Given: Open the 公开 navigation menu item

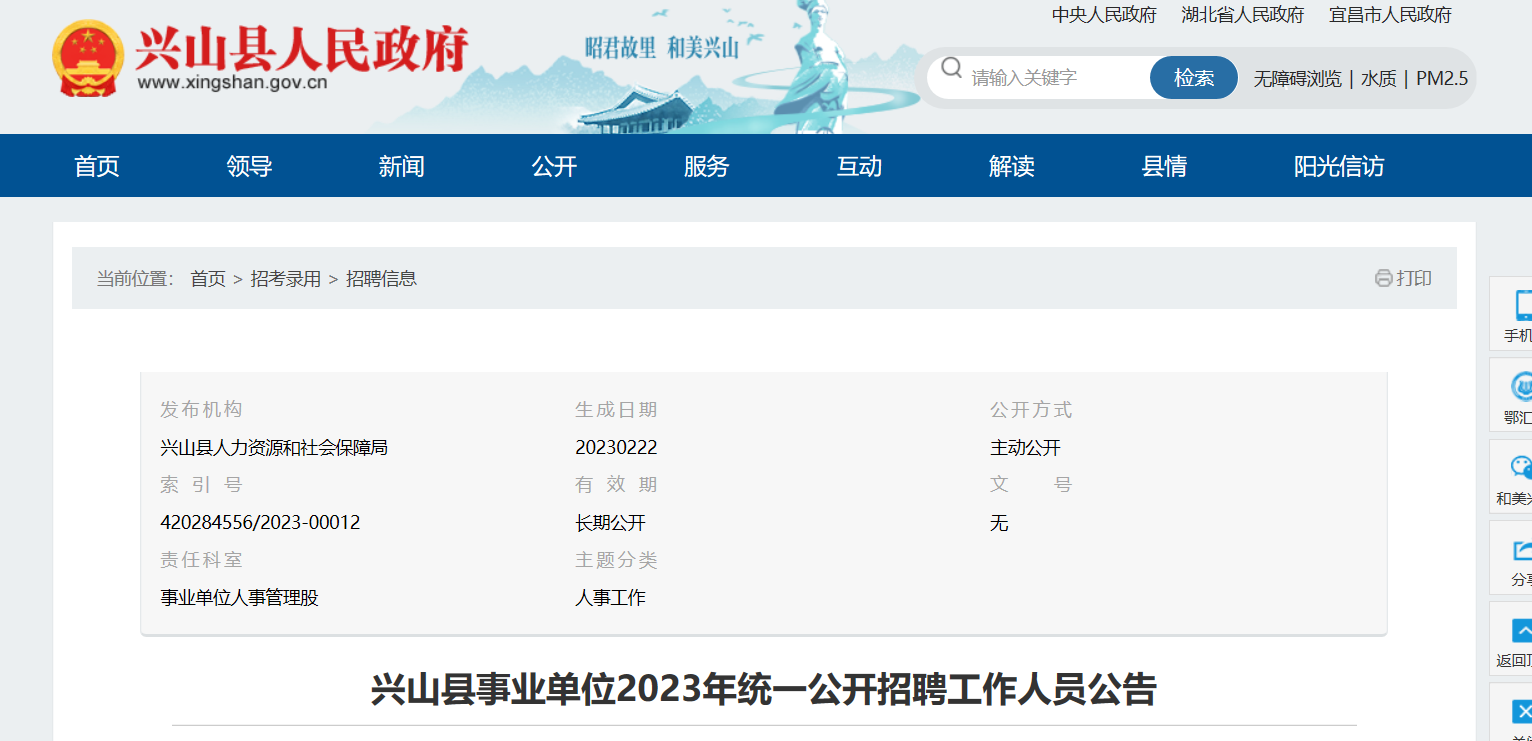Looking at the screenshot, I should pyautogui.click(x=554, y=166).
